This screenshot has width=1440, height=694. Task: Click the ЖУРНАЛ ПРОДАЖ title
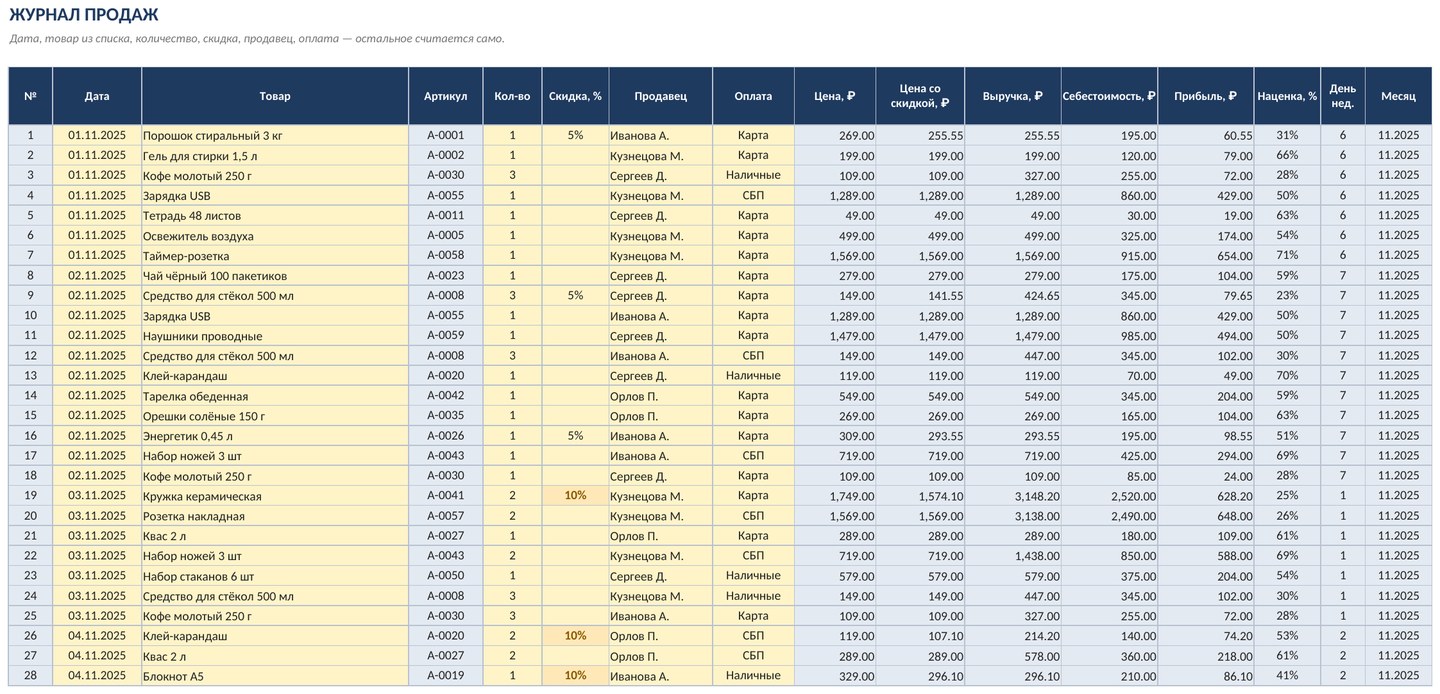pyautogui.click(x=84, y=15)
